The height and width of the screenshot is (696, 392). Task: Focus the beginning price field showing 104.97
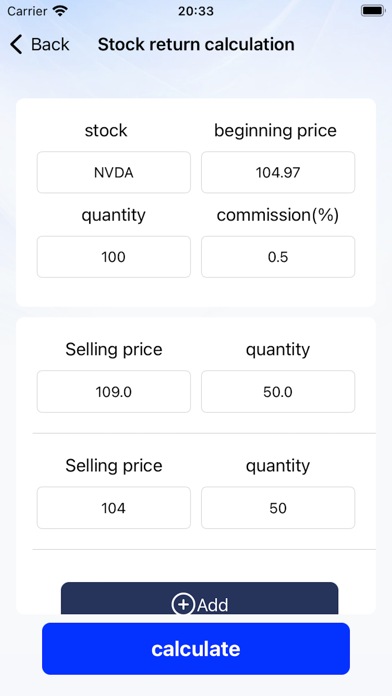click(x=278, y=172)
